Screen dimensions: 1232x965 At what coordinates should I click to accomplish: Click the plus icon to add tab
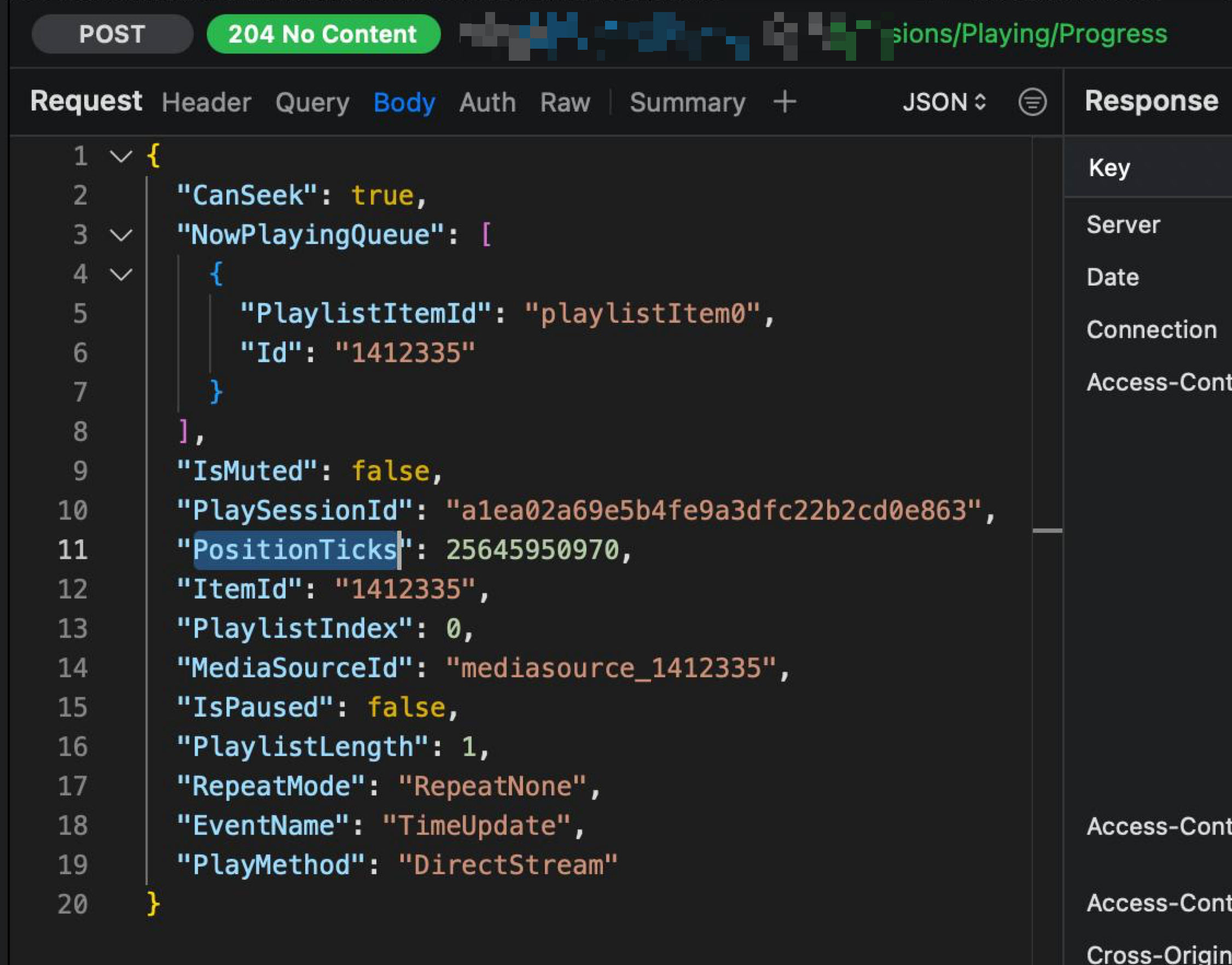[784, 102]
